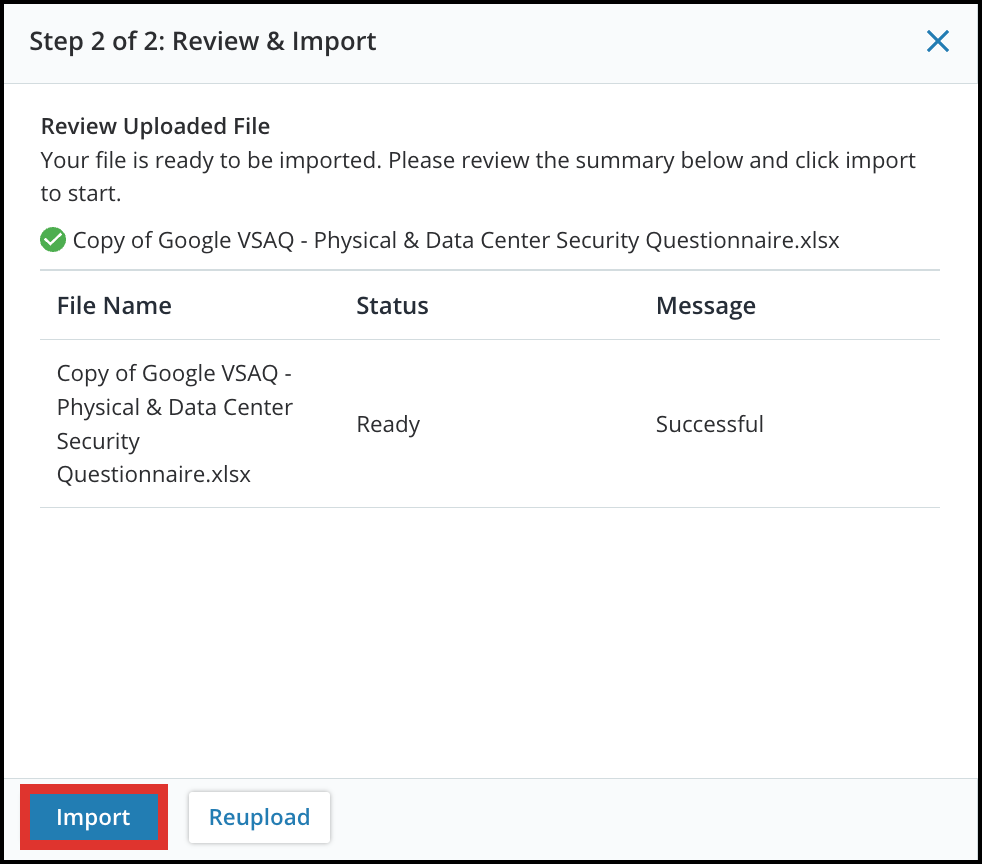This screenshot has width=982, height=864.
Task: Click the Review & Import dialog title
Action: pos(203,41)
